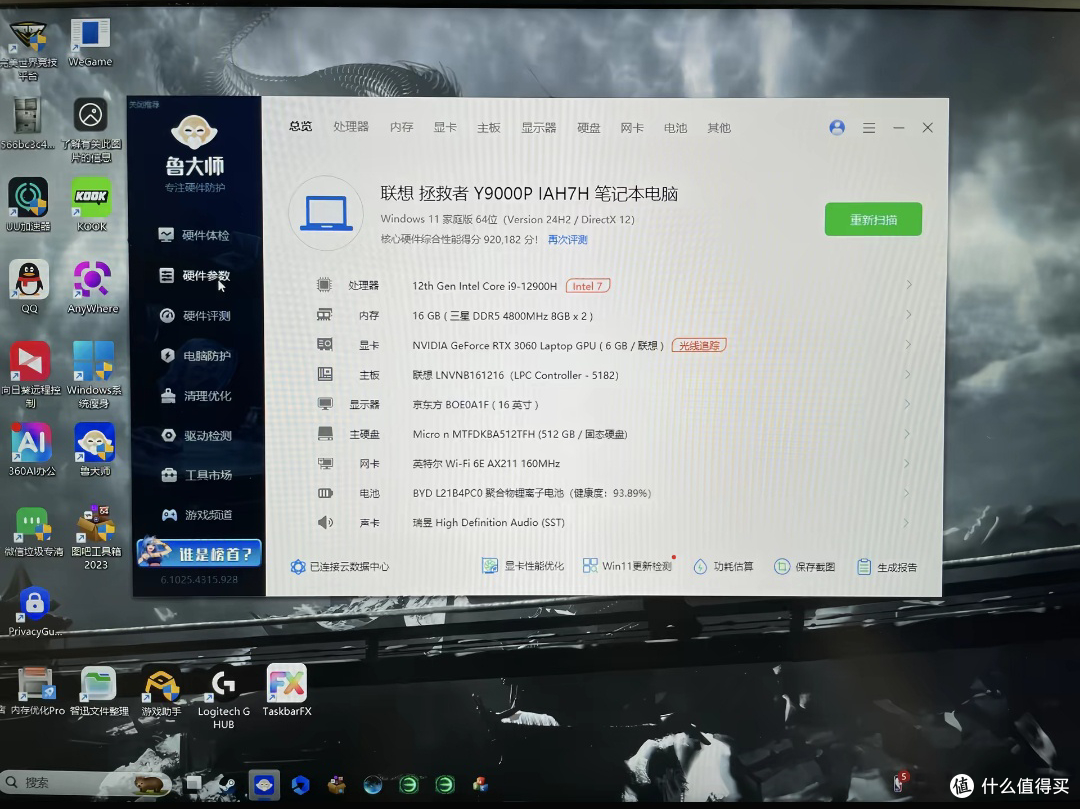Image resolution: width=1080 pixels, height=809 pixels.
Task: Expand the 显卡 row chevron
Action: point(908,344)
